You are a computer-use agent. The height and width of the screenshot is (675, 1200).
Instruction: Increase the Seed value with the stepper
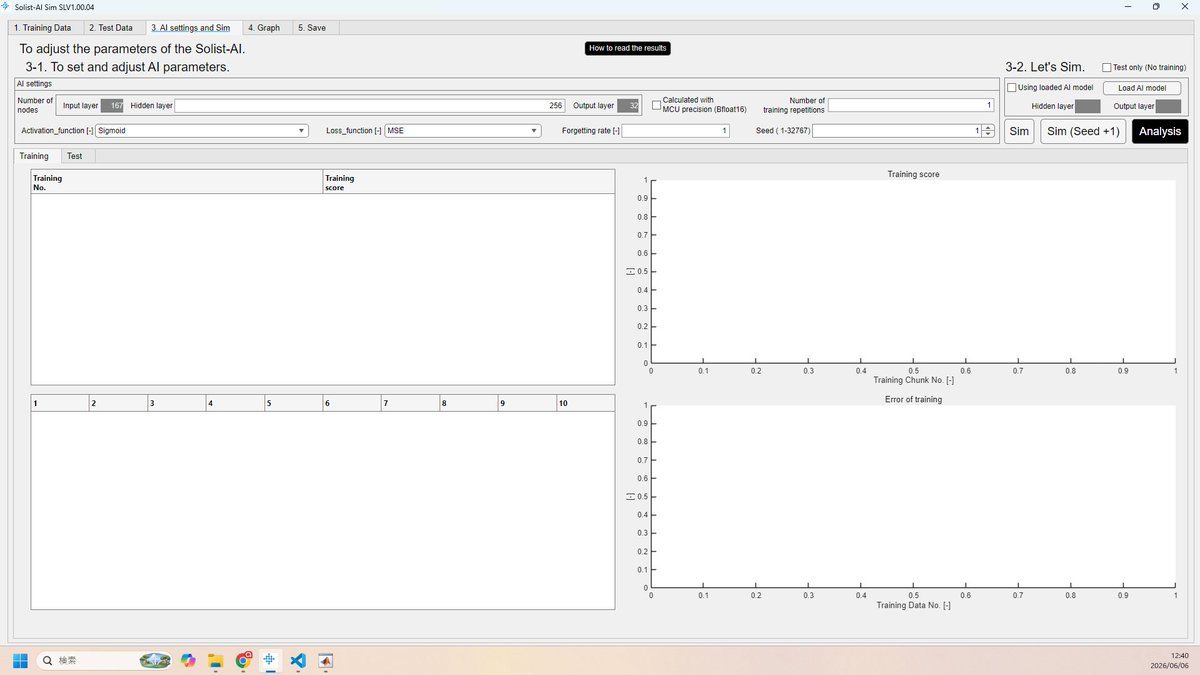(987, 127)
